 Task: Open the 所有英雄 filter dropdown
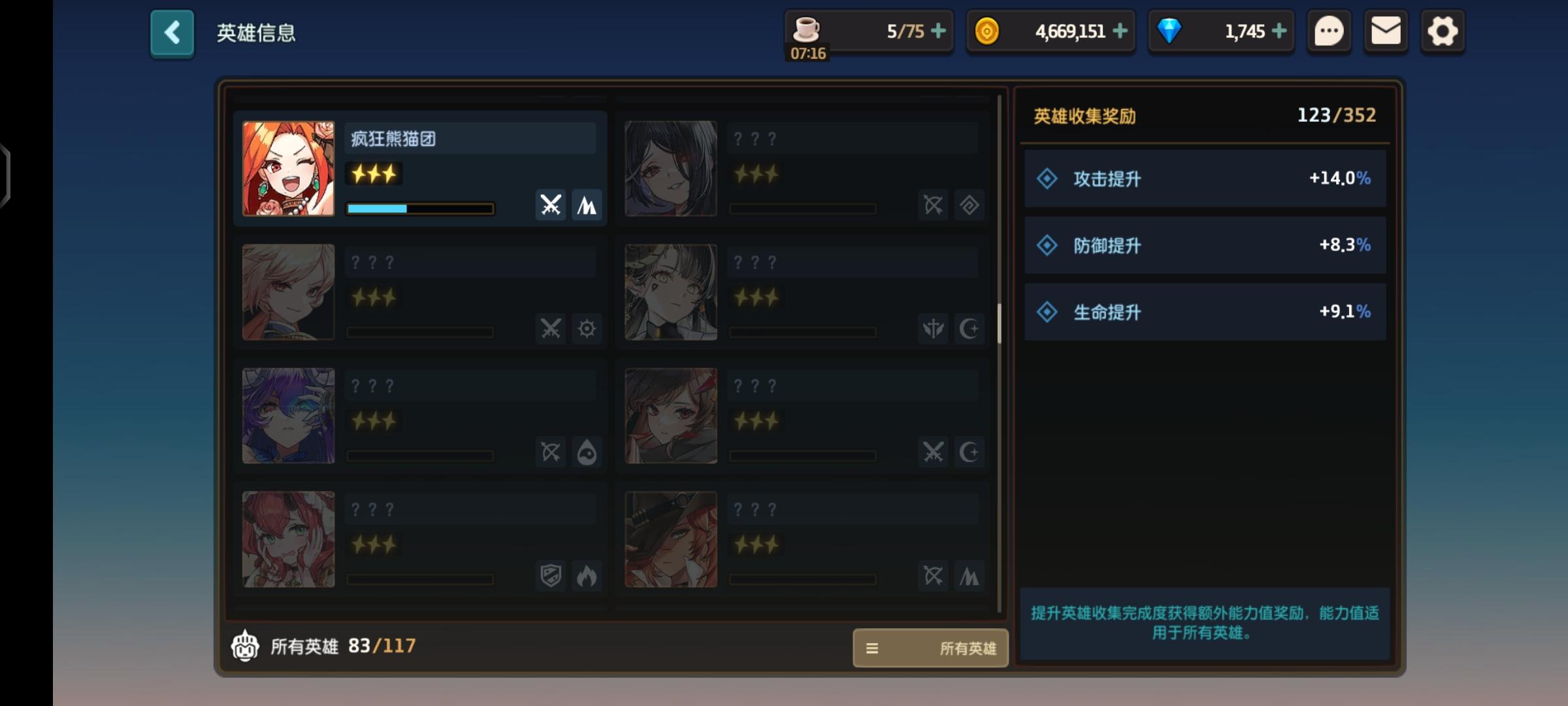(x=930, y=648)
